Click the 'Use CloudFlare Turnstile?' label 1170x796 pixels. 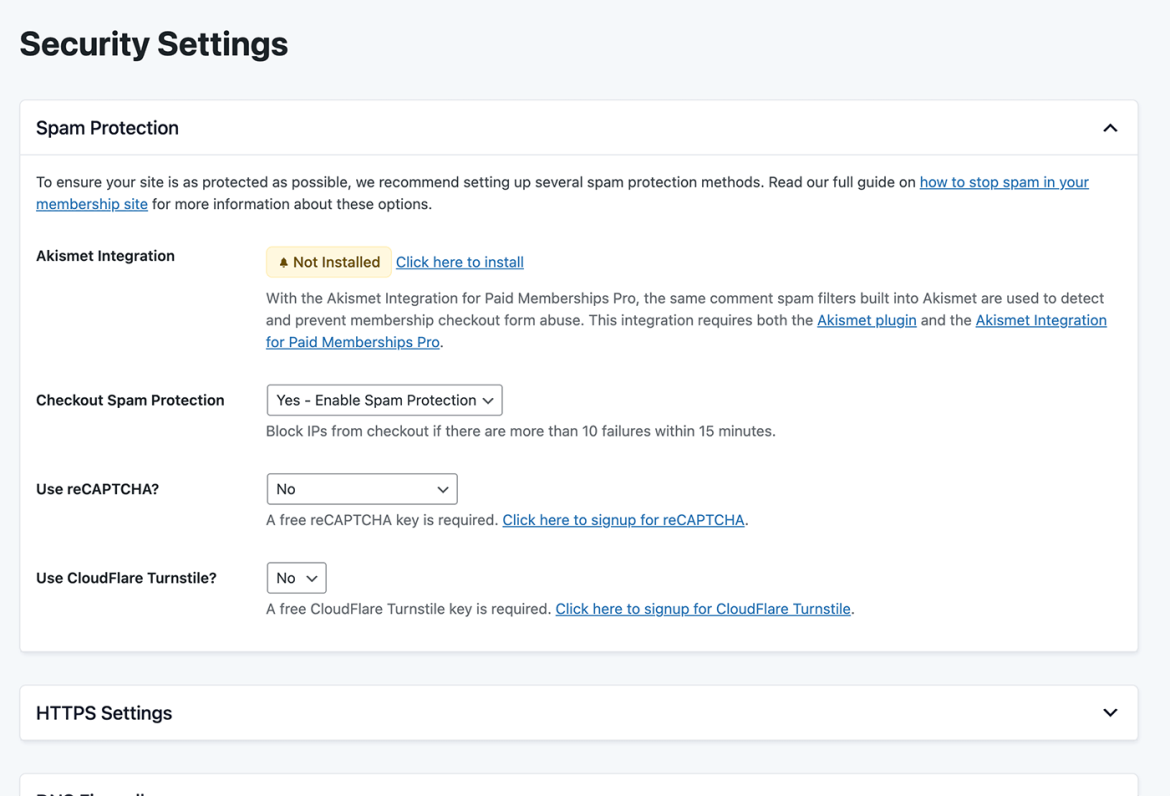pyautogui.click(x=126, y=578)
